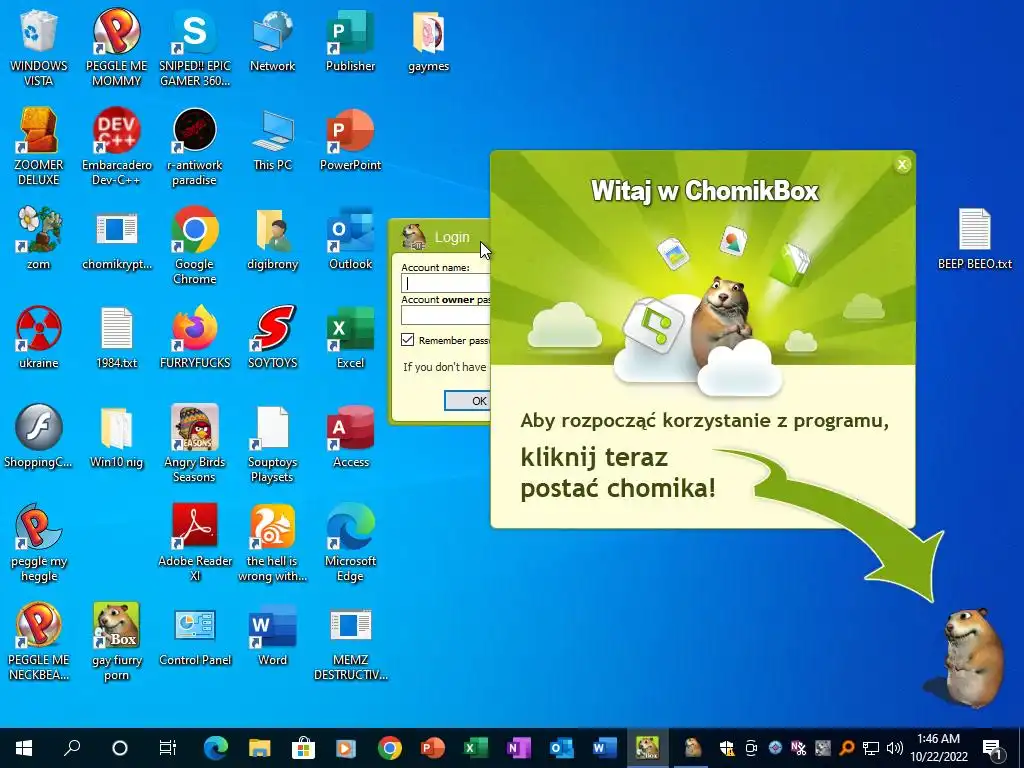Open the volume speaker tray icon

click(x=895, y=748)
